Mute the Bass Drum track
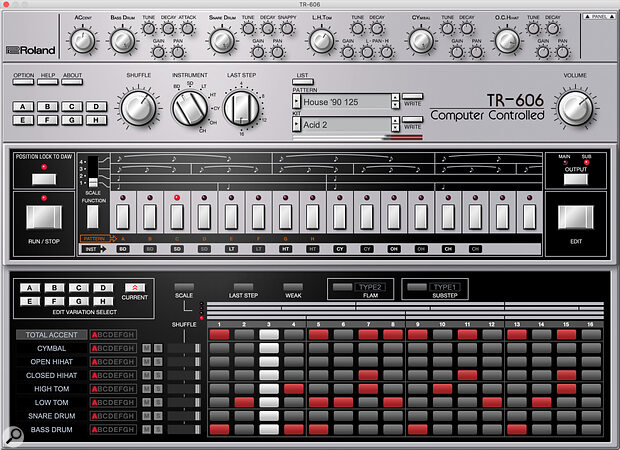 [146, 429]
